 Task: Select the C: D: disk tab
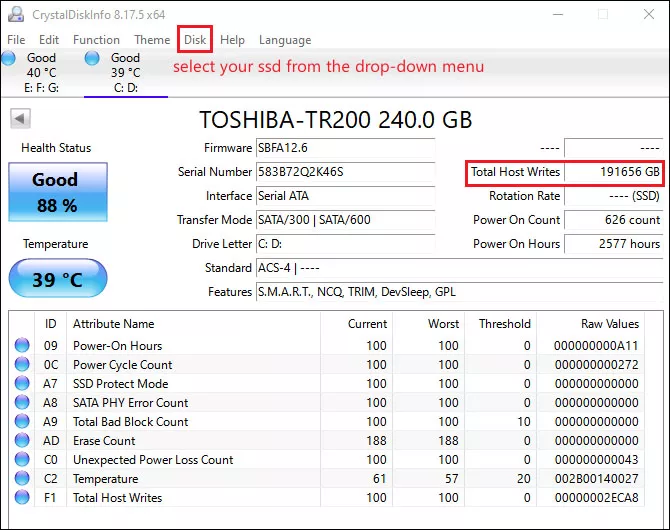tap(126, 73)
